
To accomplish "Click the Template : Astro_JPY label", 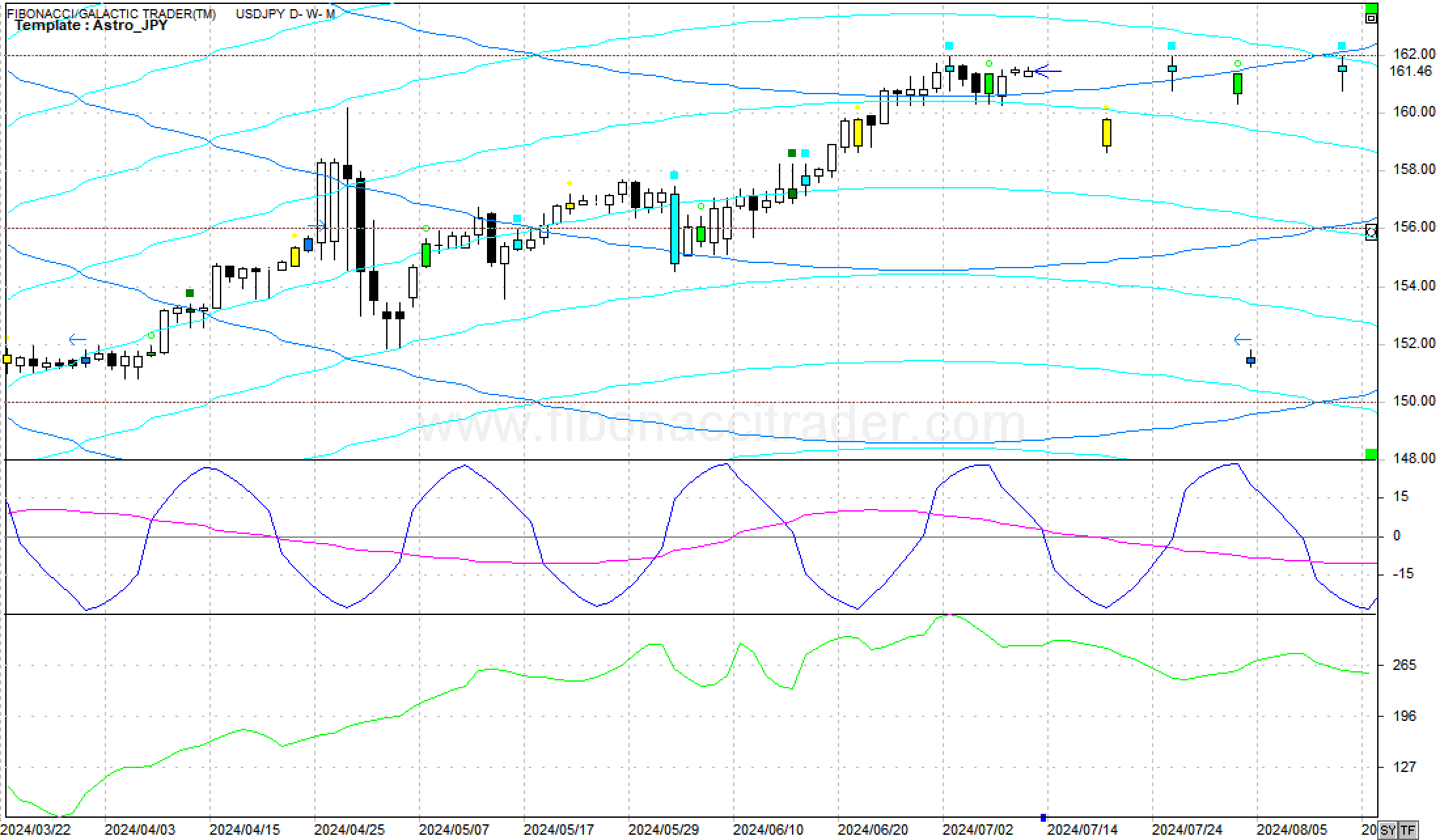I will click(x=91, y=26).
